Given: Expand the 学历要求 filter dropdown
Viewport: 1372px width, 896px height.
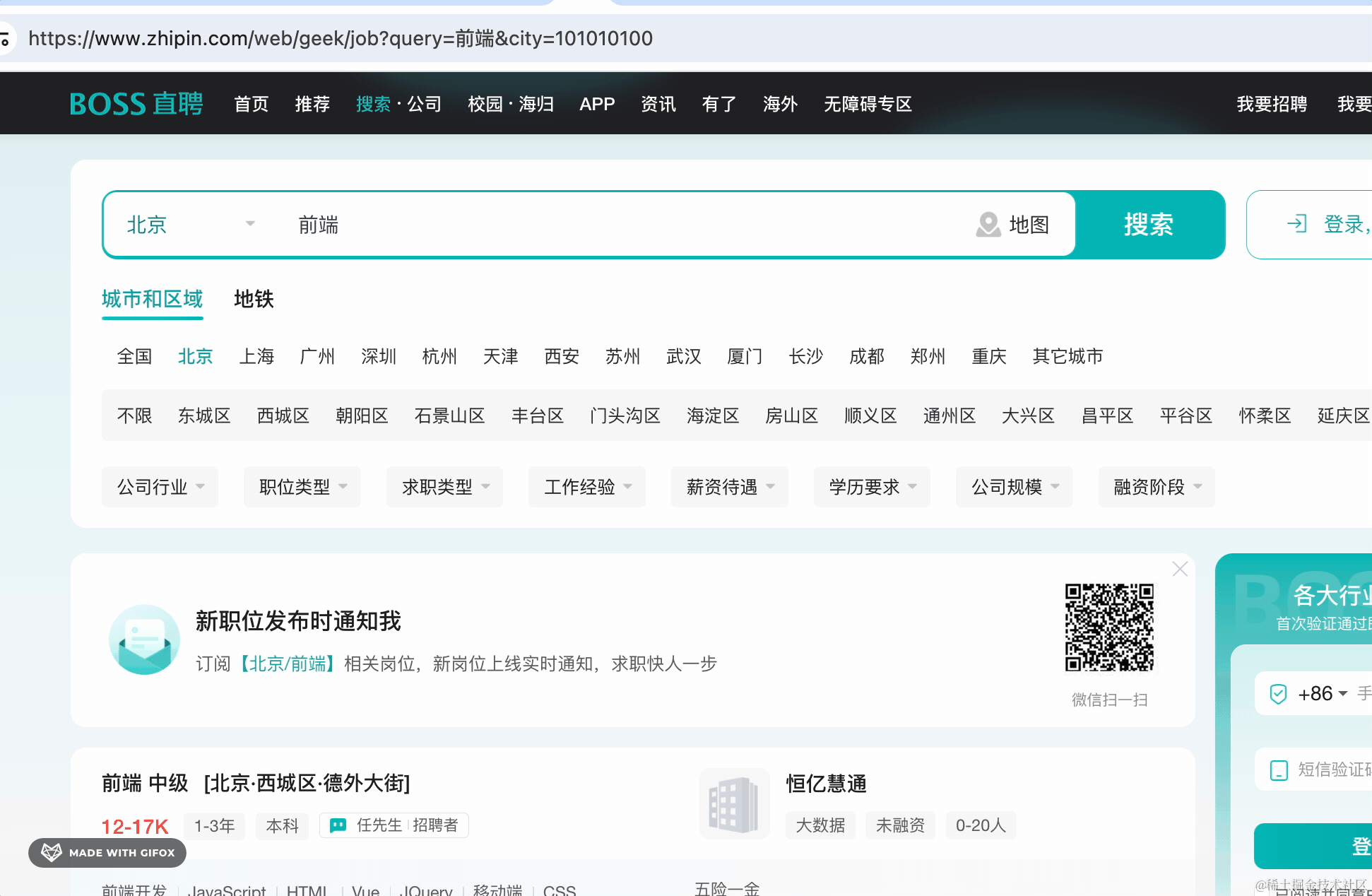Looking at the screenshot, I should [872, 487].
